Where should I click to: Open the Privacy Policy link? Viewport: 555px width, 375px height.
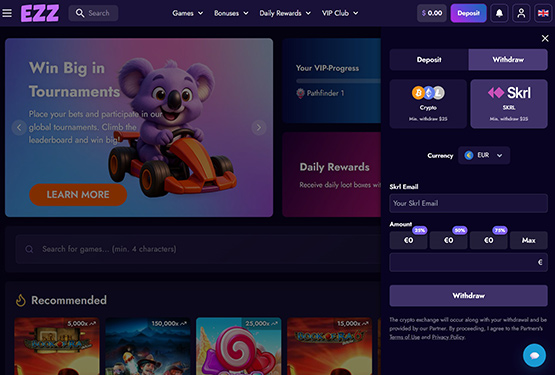tap(448, 337)
